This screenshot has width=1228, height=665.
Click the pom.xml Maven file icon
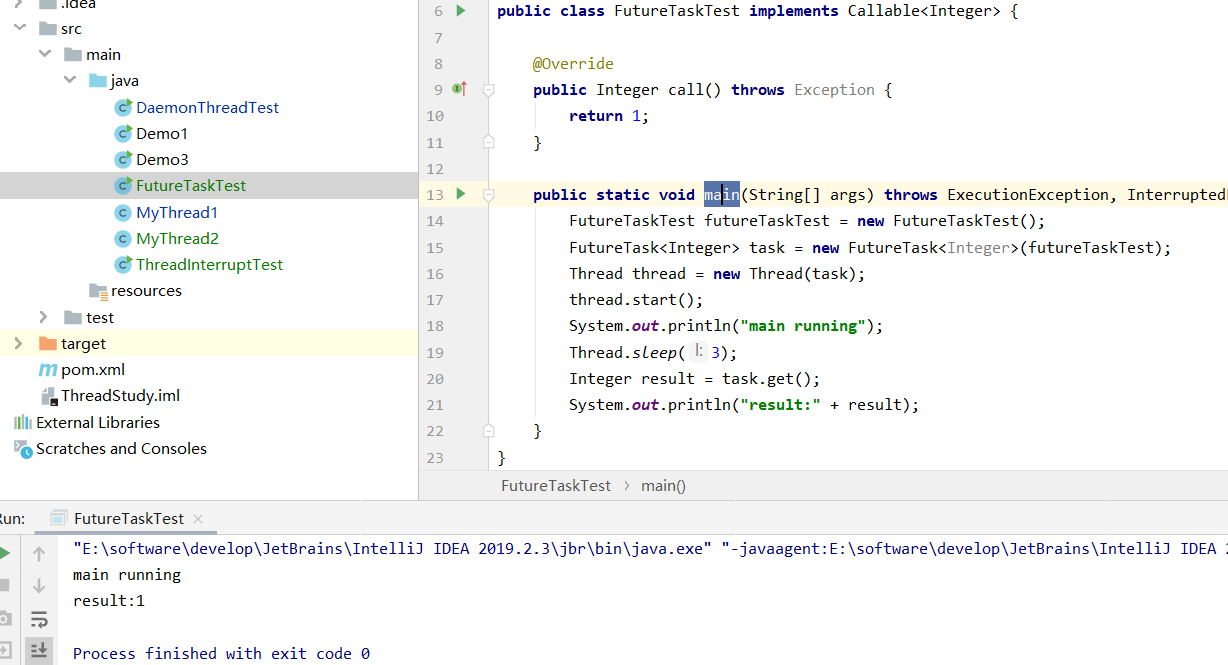47,370
